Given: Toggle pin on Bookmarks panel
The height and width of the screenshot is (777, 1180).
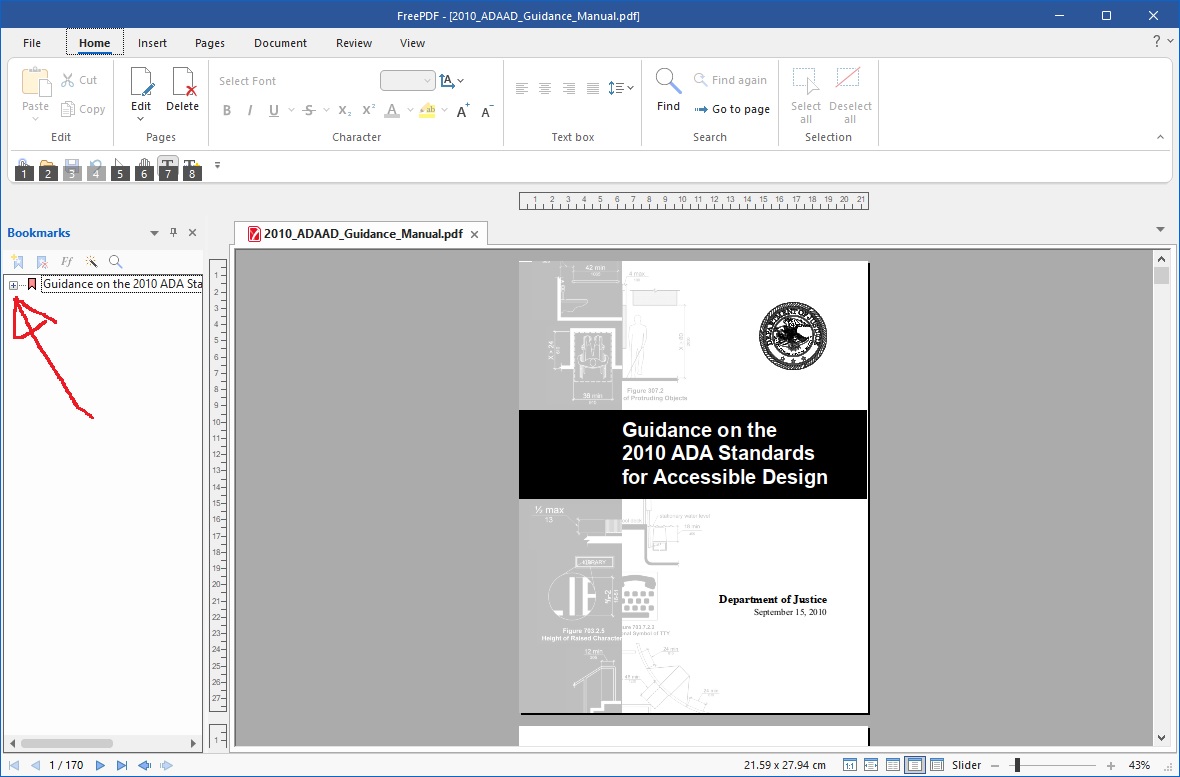Looking at the screenshot, I should [x=173, y=233].
